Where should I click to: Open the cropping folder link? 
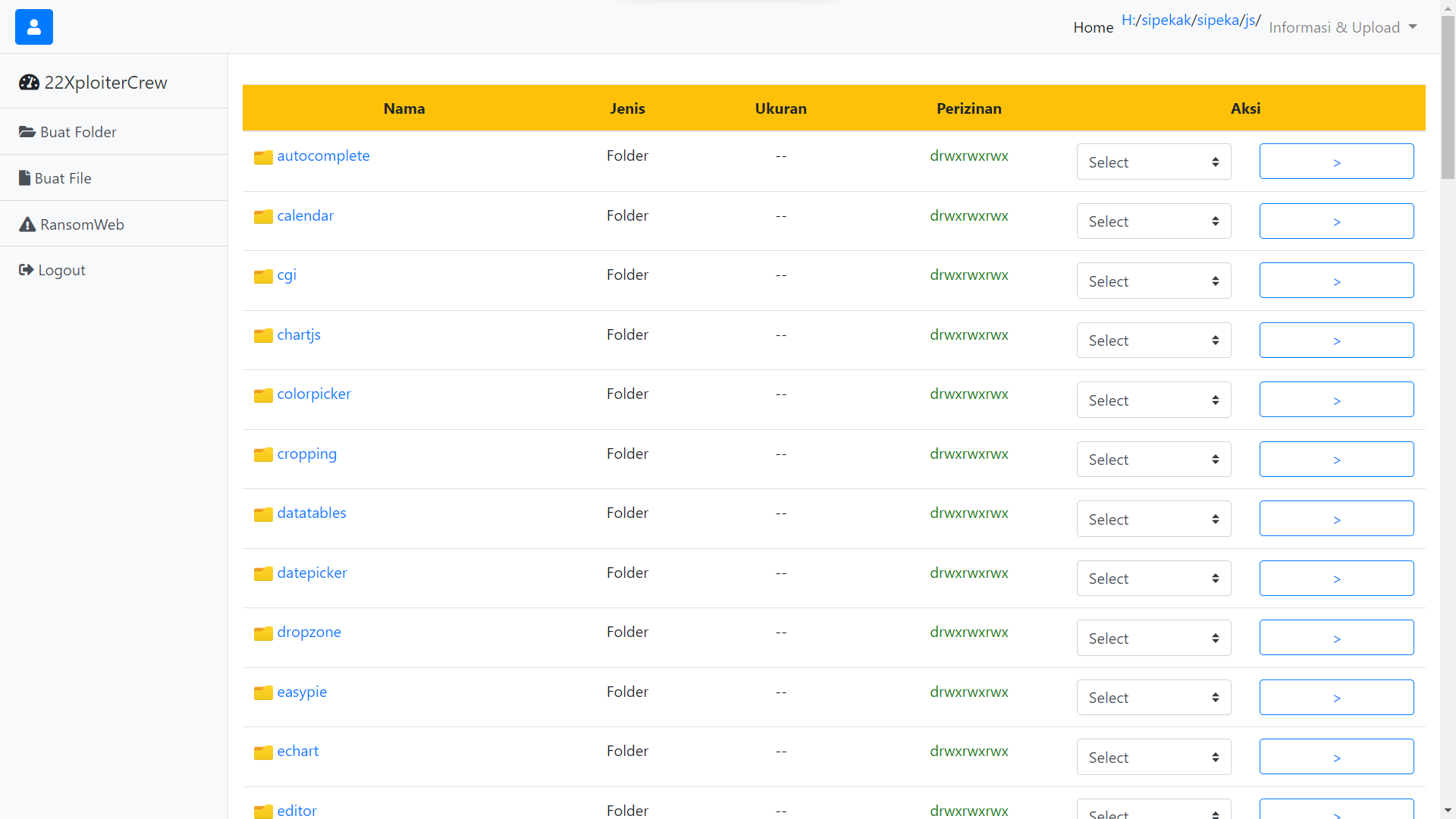306,453
